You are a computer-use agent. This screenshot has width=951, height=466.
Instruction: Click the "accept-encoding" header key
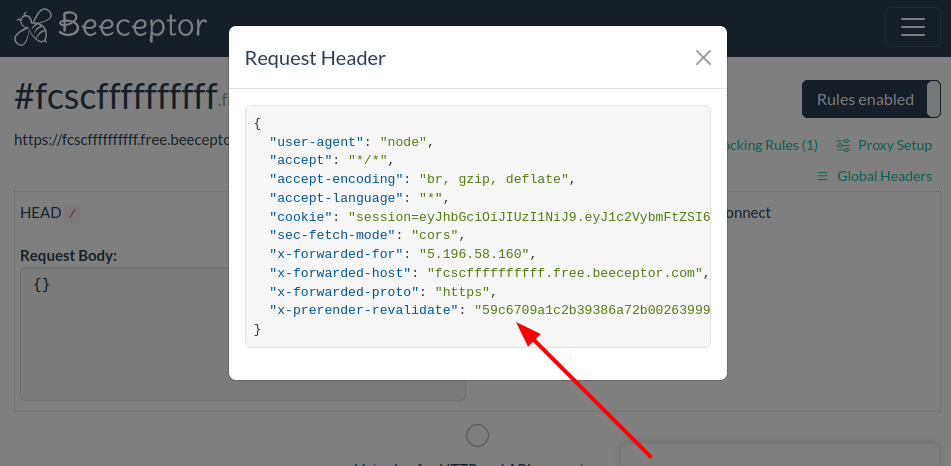337,179
